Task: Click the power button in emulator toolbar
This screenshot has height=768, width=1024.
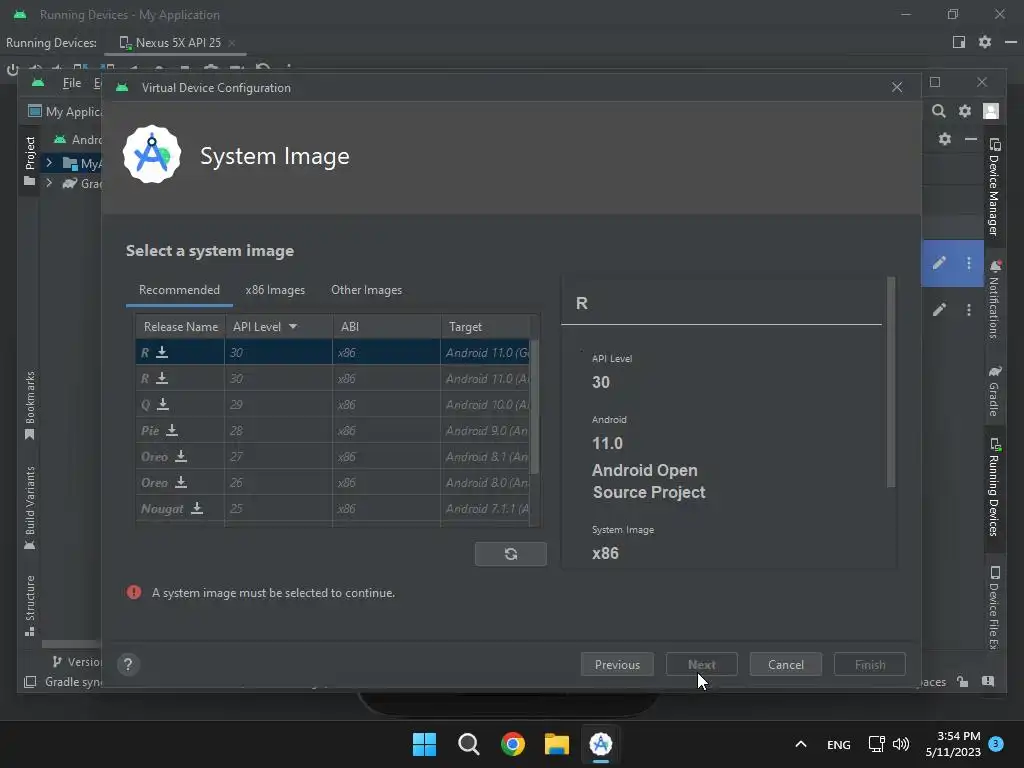Action: pos(12,69)
